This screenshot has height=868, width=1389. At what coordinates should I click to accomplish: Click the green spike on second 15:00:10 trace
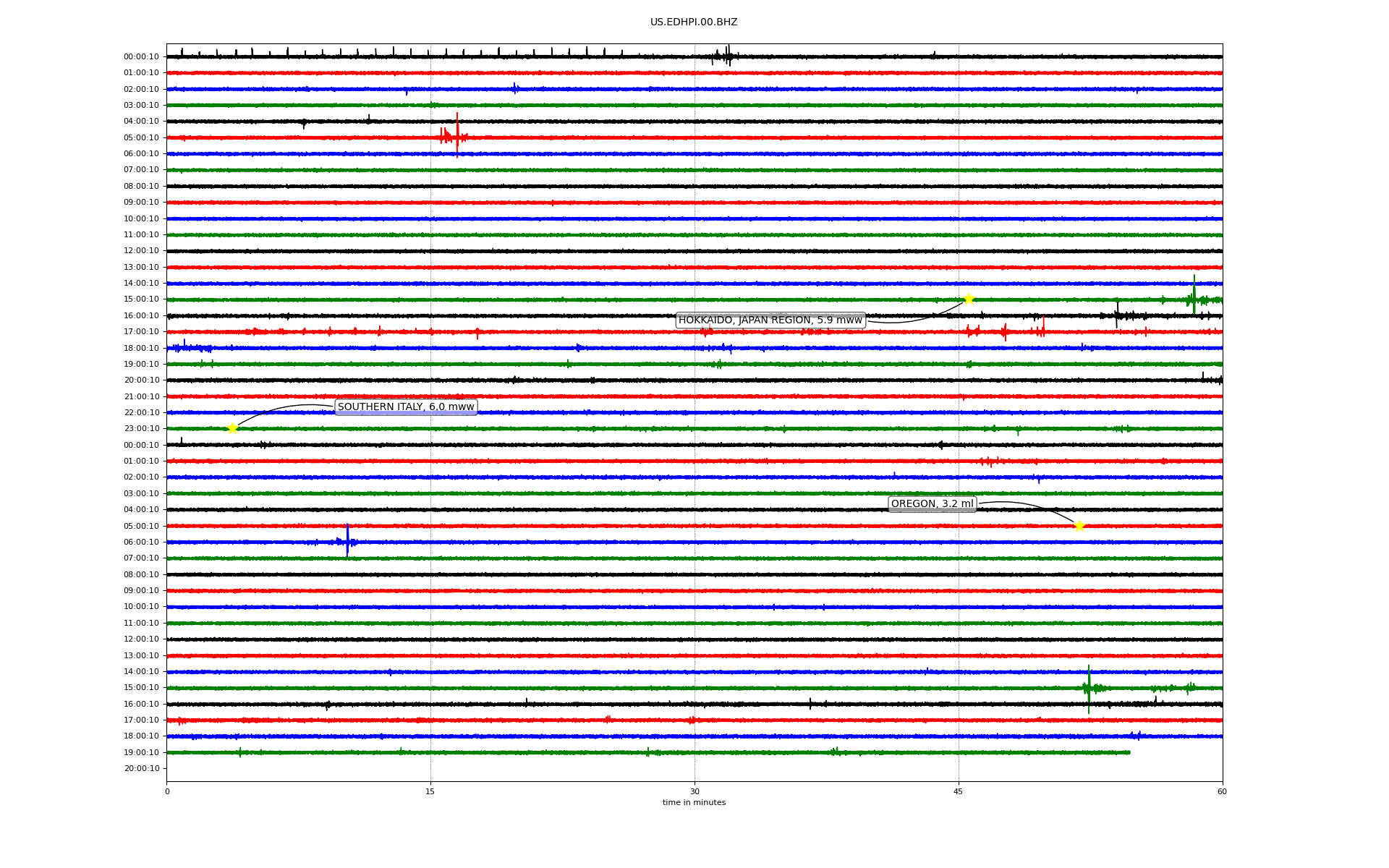(x=1088, y=688)
